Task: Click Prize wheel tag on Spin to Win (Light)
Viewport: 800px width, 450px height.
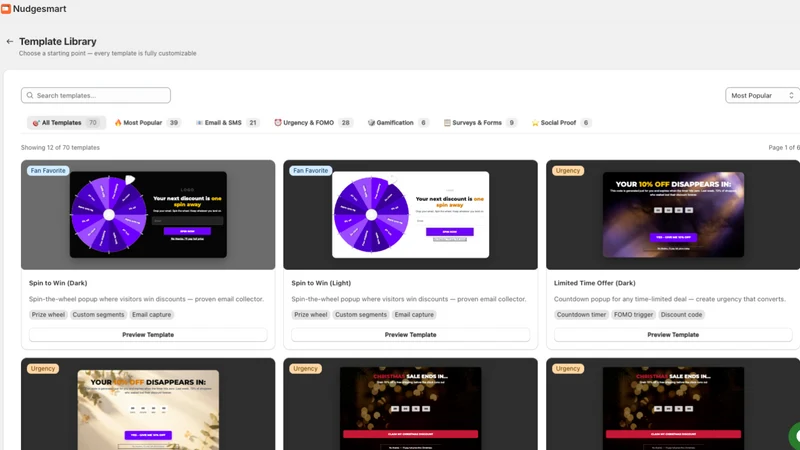Action: 311,315
